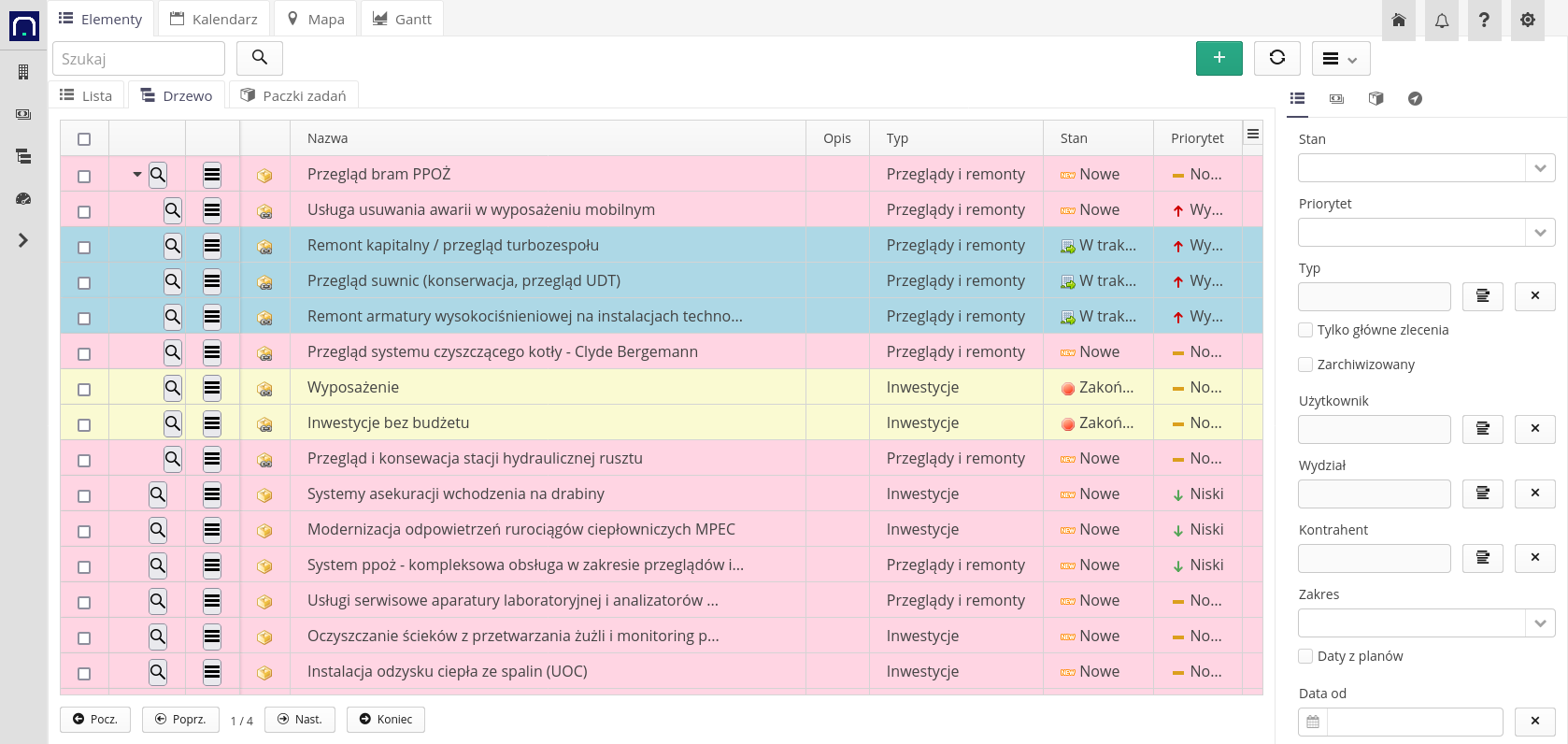Open the buildings icon in sidebar
This screenshot has height=744, width=1568.
pos(23,72)
